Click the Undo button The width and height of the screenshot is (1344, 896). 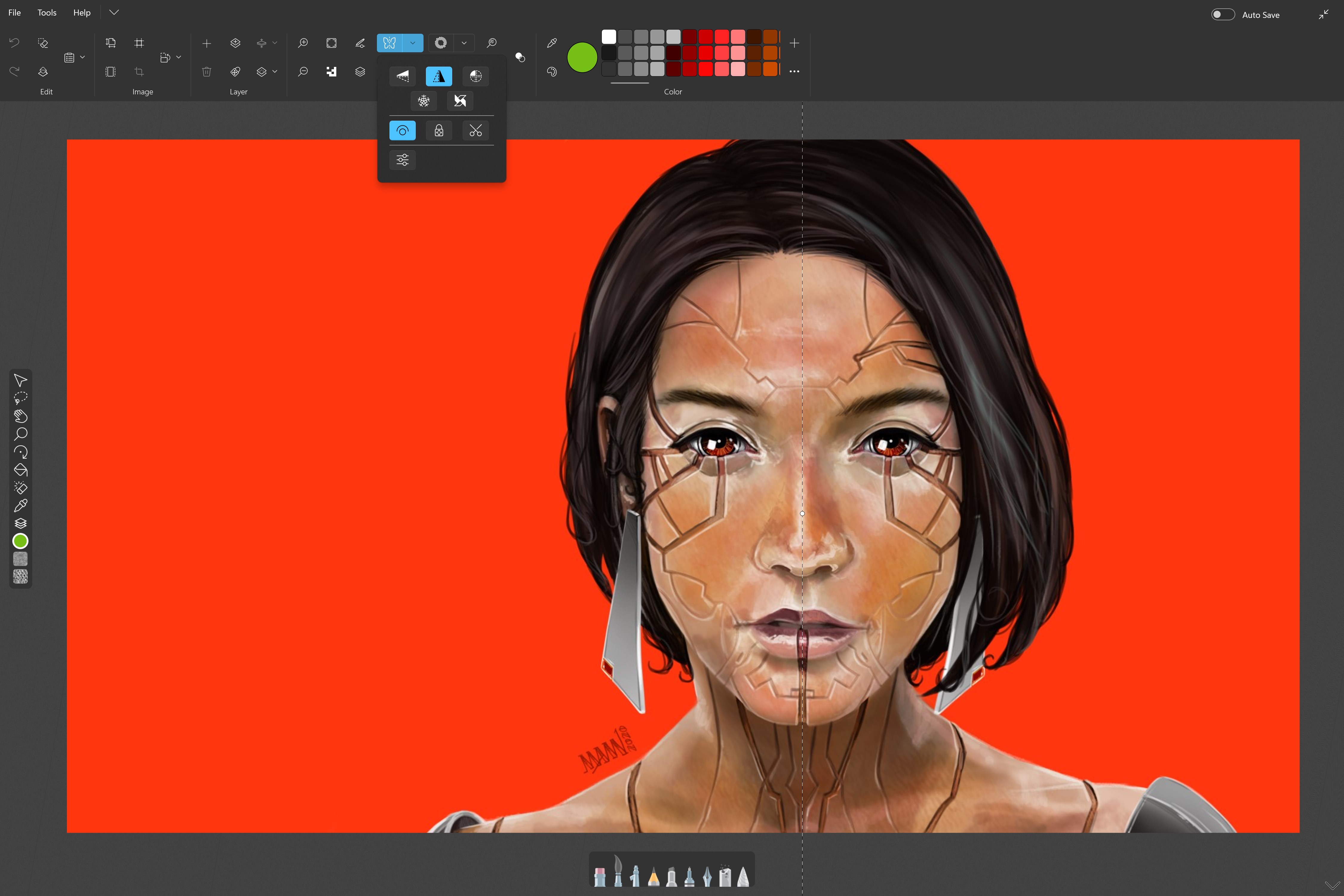(14, 43)
